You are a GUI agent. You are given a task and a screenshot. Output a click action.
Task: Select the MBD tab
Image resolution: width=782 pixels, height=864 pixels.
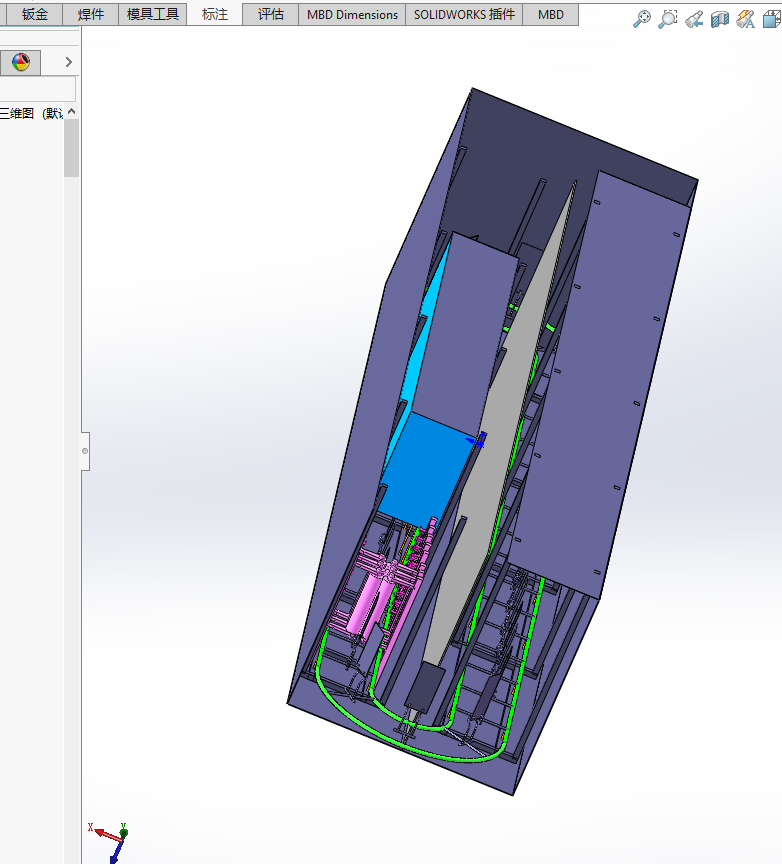550,14
